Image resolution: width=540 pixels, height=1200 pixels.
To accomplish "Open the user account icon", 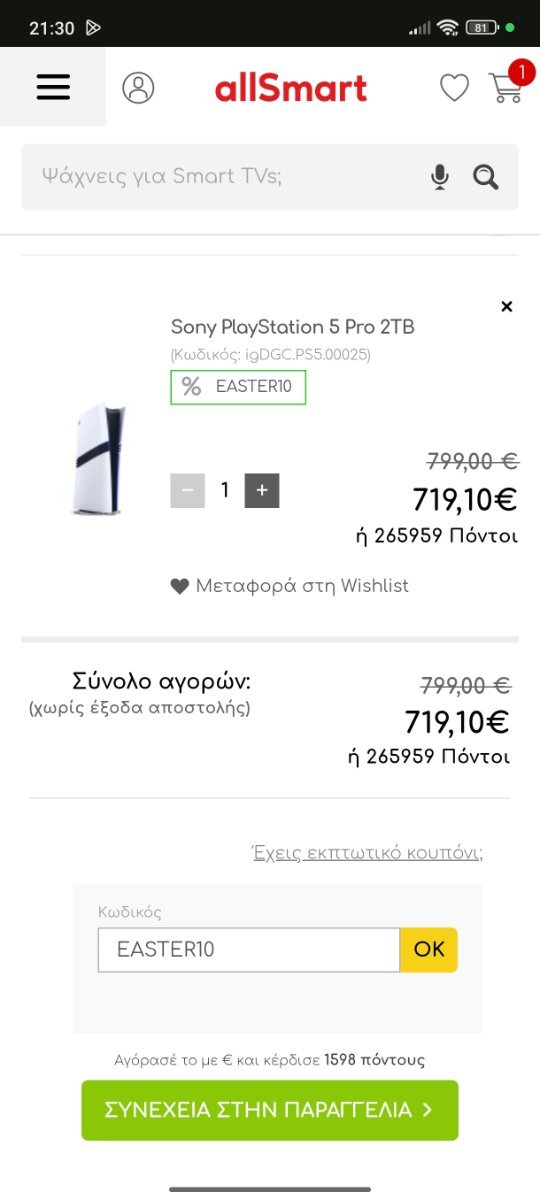I will tap(138, 87).
